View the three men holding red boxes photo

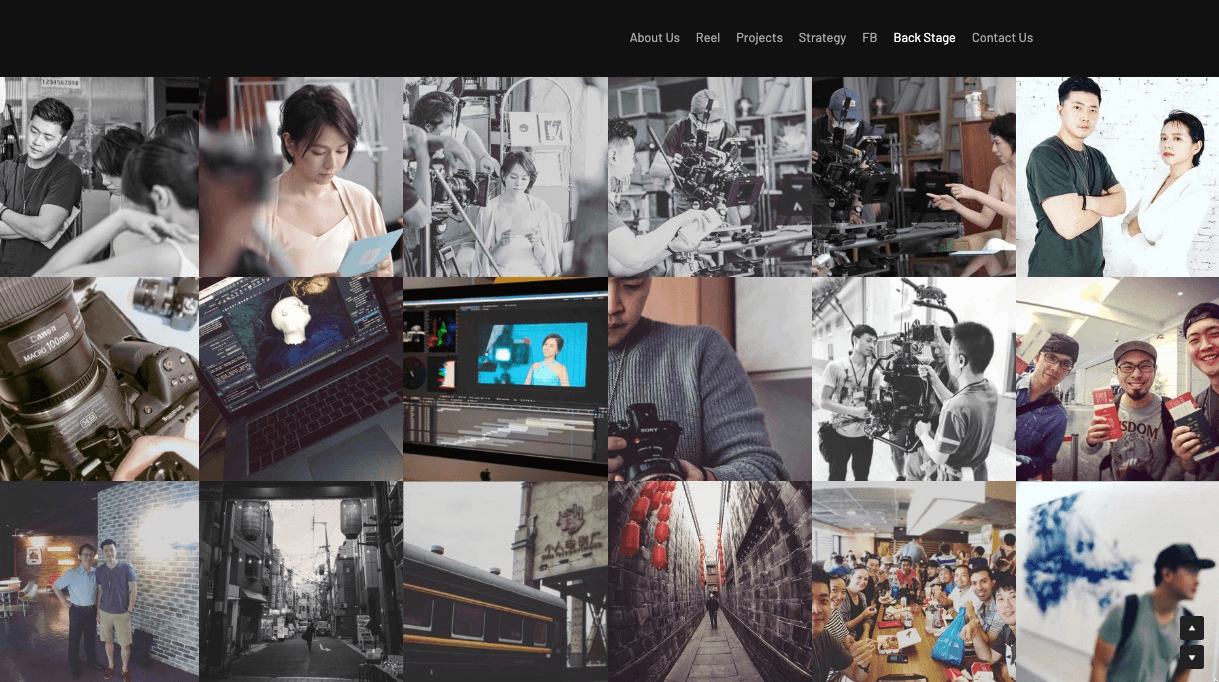(1117, 379)
